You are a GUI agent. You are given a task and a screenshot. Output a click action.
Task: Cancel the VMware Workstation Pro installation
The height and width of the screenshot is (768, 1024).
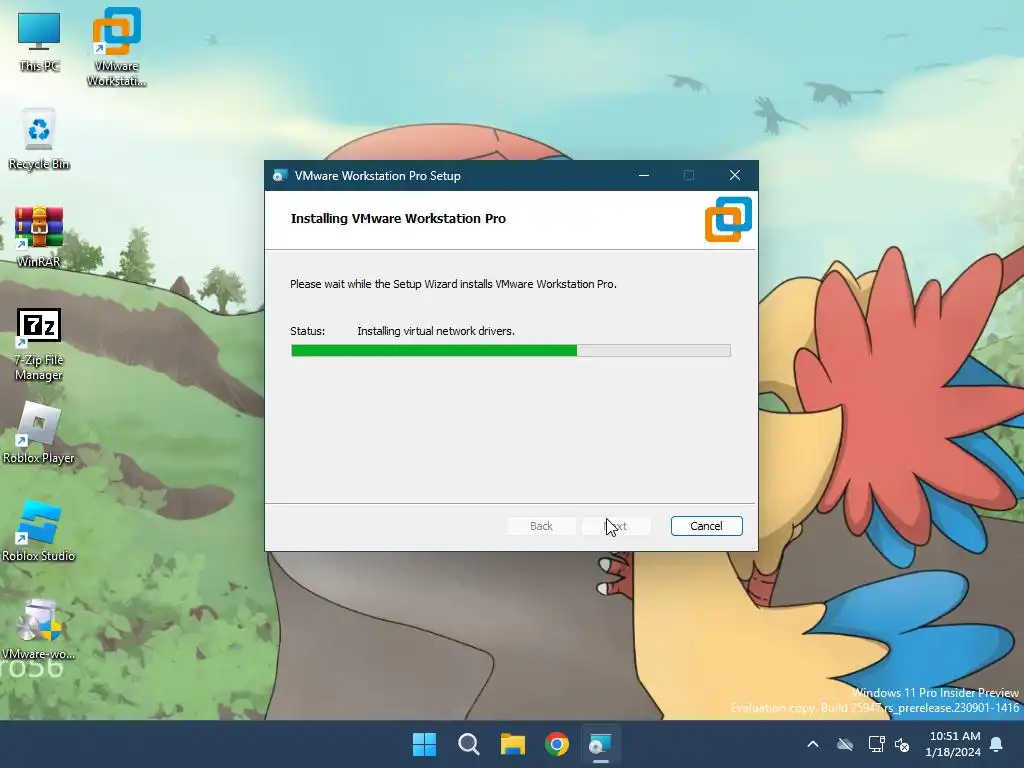(706, 526)
